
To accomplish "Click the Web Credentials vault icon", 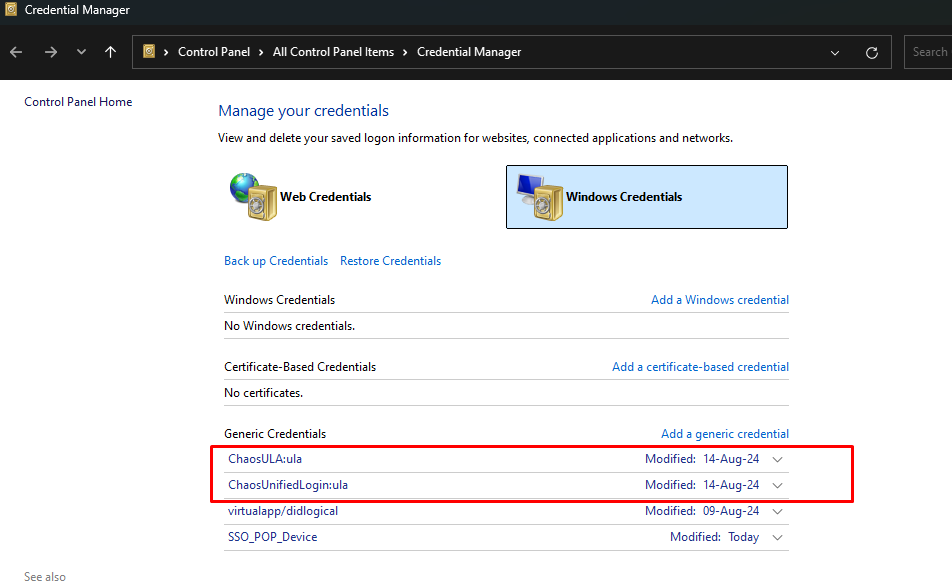I will [x=252, y=195].
